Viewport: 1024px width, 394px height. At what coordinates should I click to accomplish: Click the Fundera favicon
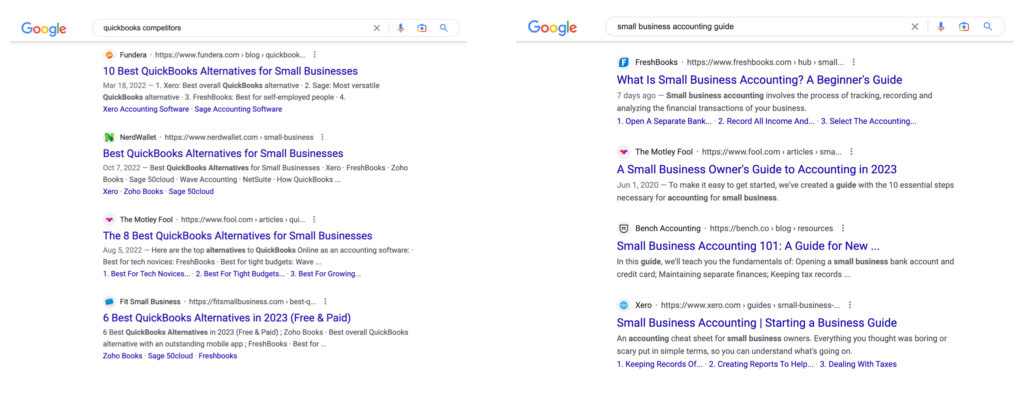(x=108, y=55)
